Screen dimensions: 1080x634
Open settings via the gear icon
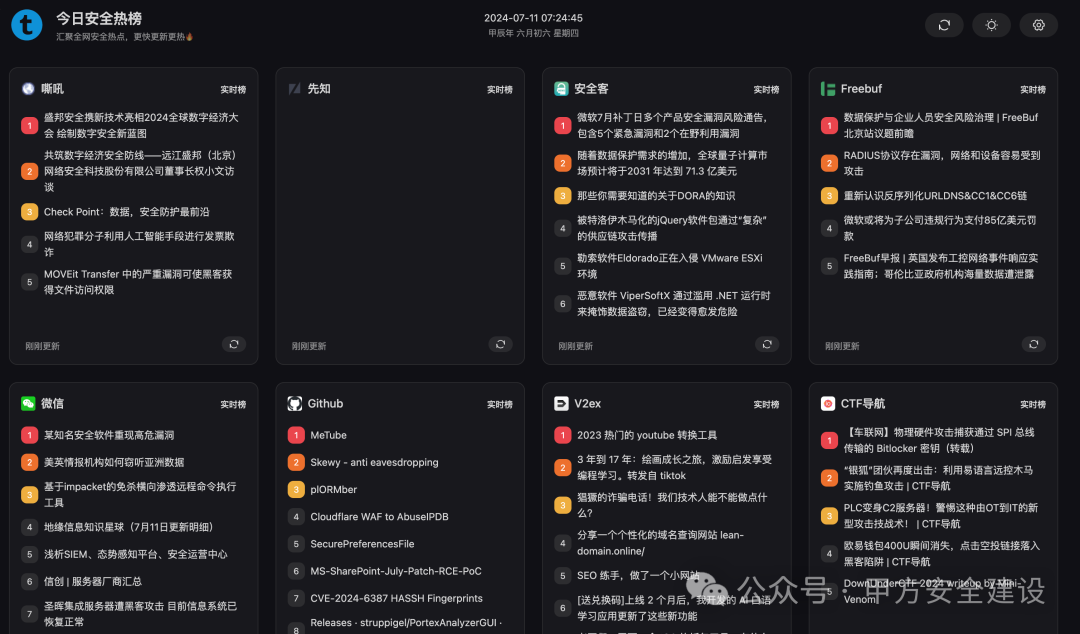point(1039,25)
